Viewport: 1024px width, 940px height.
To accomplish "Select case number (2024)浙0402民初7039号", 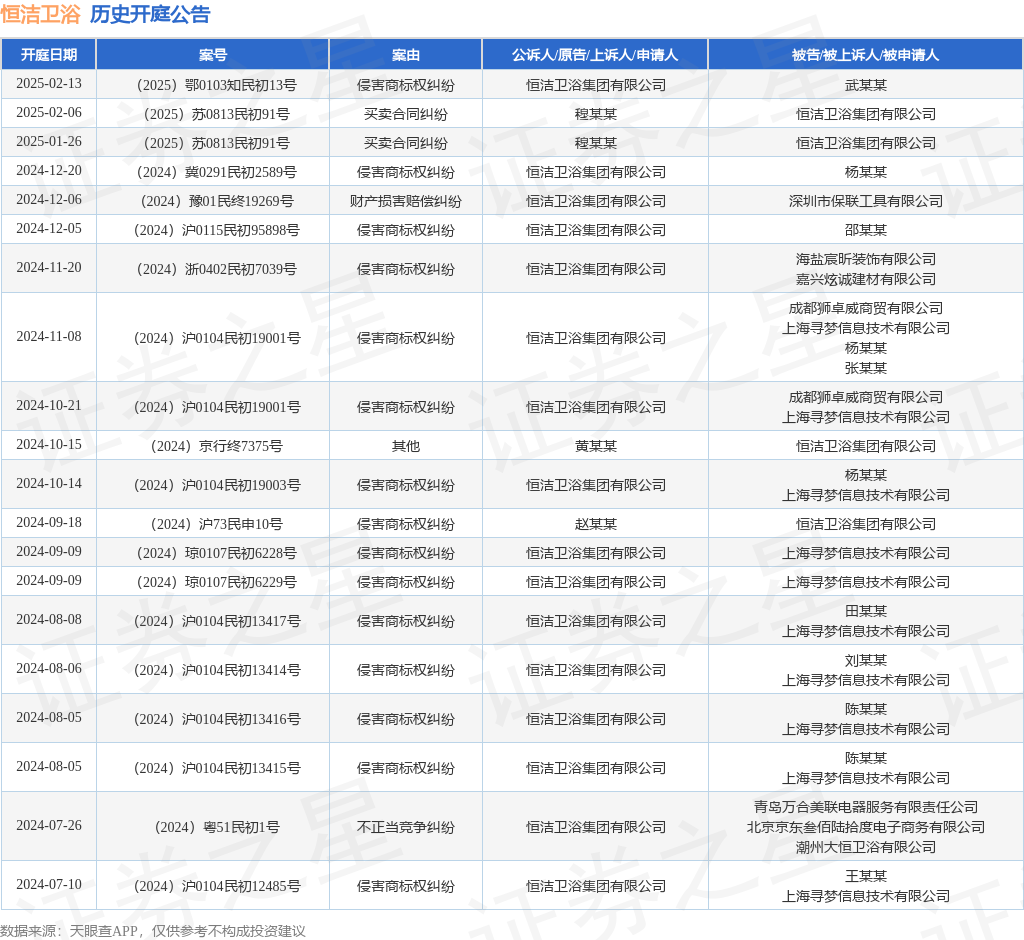I will (217, 269).
